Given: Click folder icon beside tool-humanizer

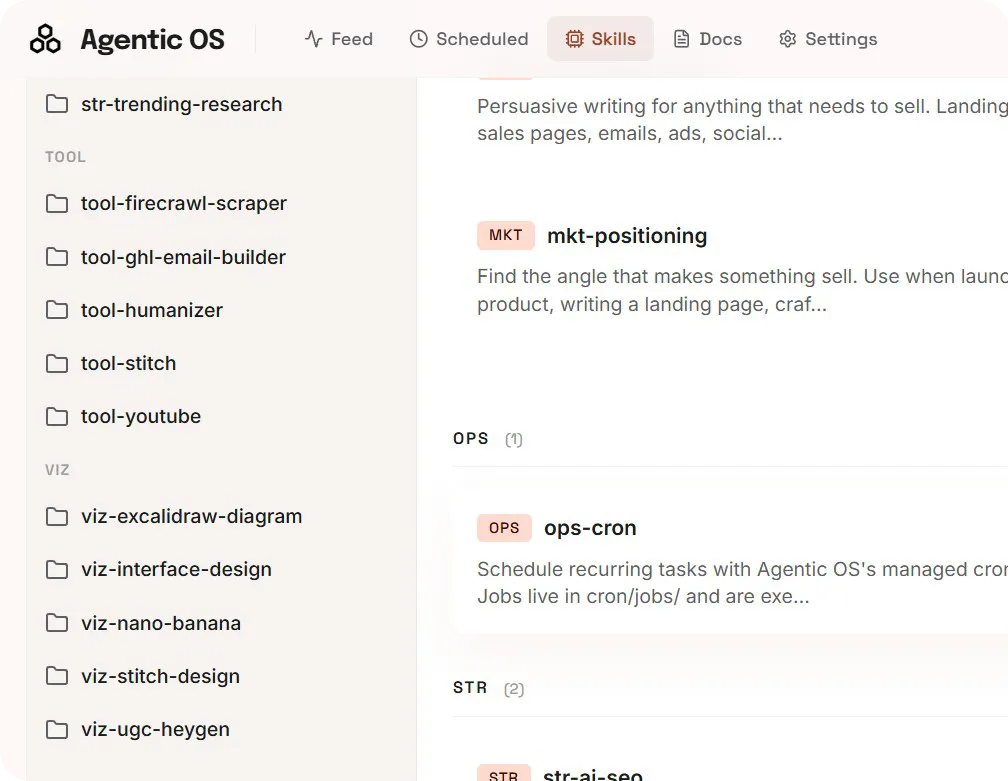Looking at the screenshot, I should pos(57,310).
